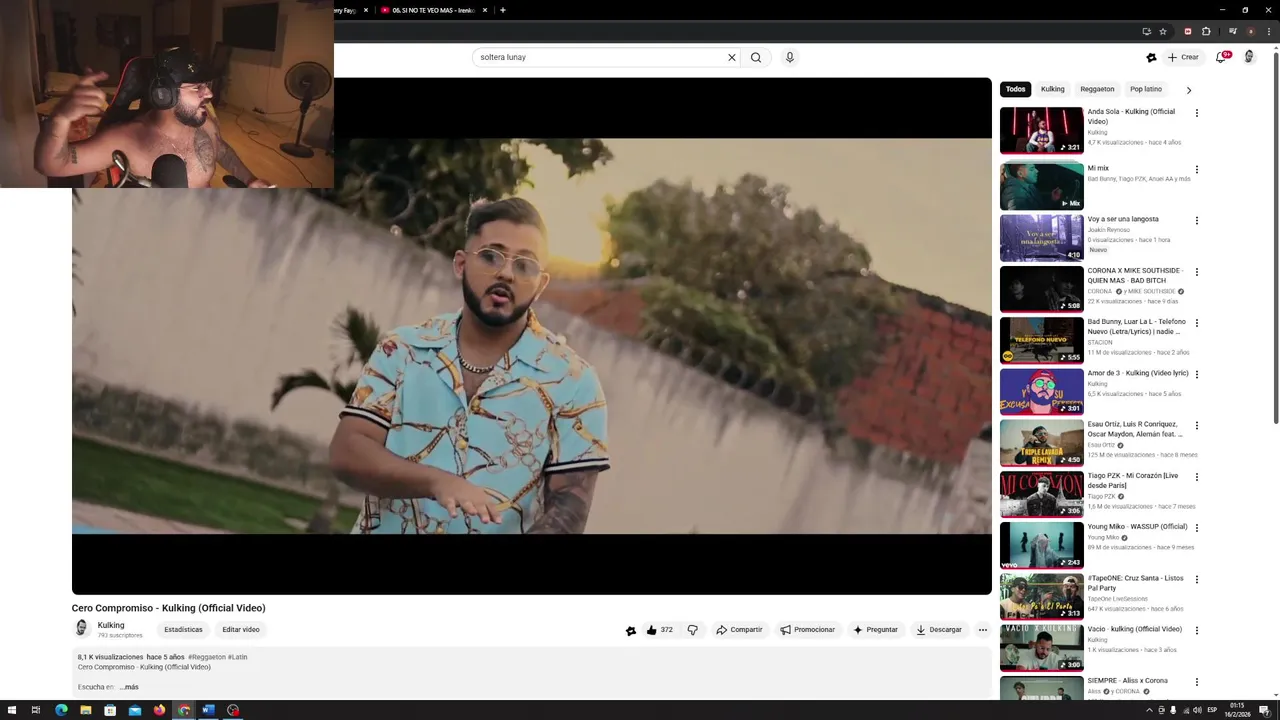Image resolution: width=1280 pixels, height=720 pixels.
Task: Click the Preguntar button
Action: pyautogui.click(x=875, y=630)
